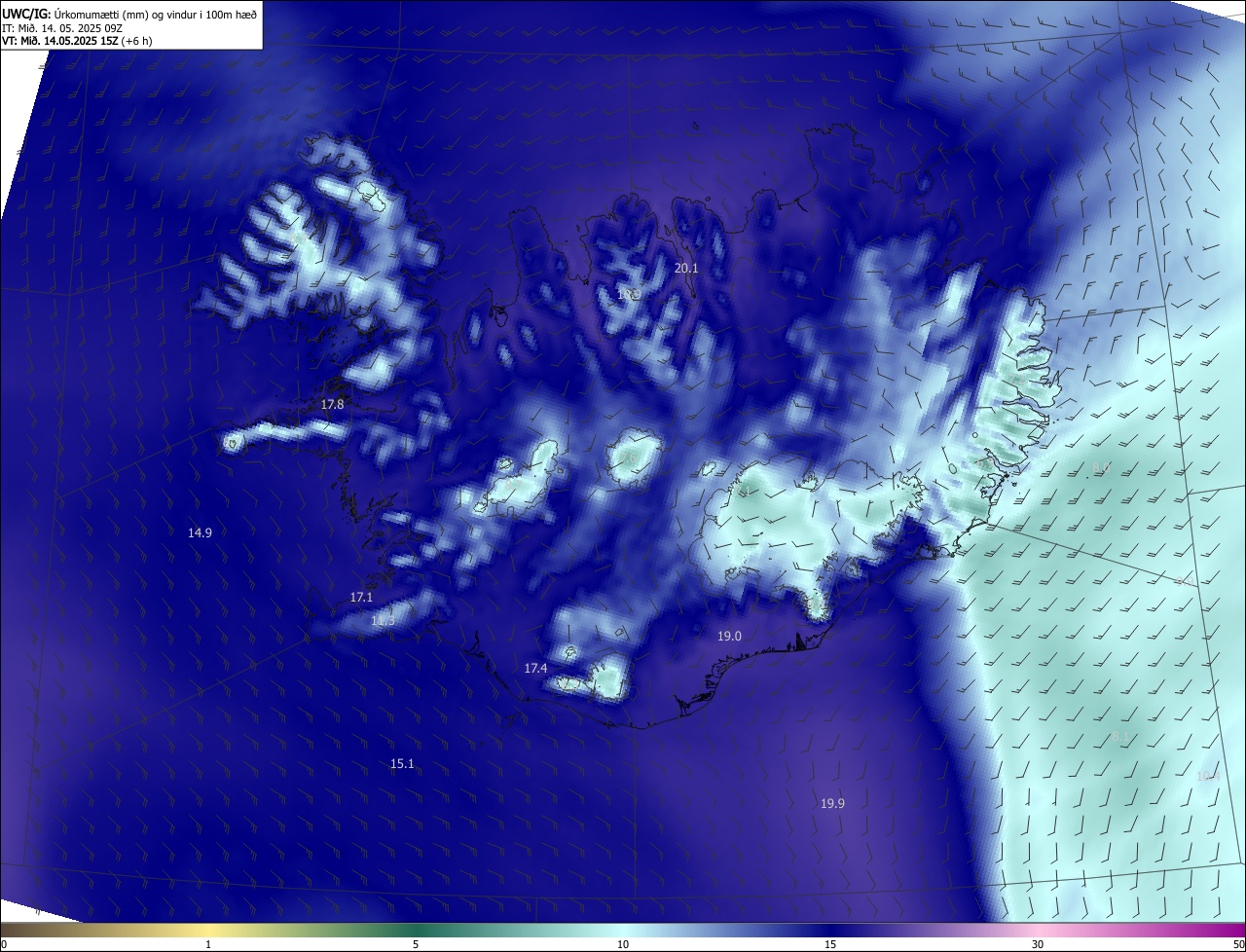Screen dimensions: 1246x952
Task: Click the 14.9 value on the map
Action: (200, 532)
